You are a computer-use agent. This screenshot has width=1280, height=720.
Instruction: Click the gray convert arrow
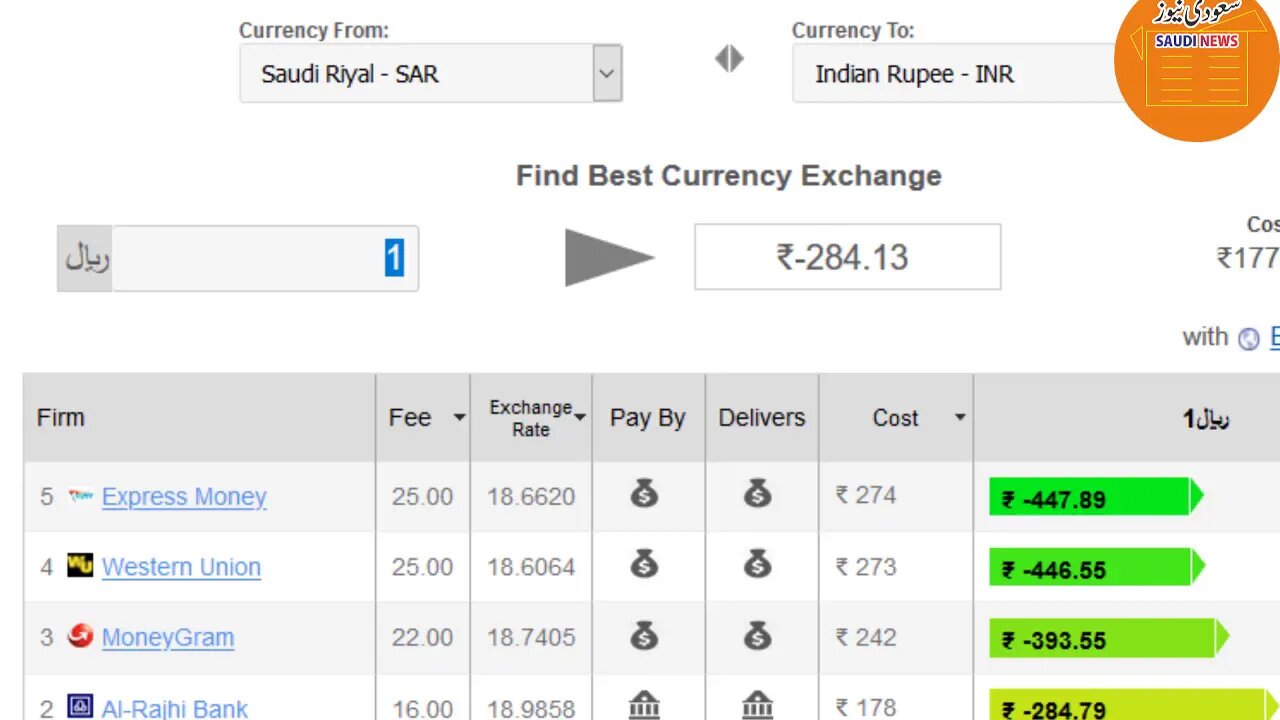pyautogui.click(x=609, y=258)
